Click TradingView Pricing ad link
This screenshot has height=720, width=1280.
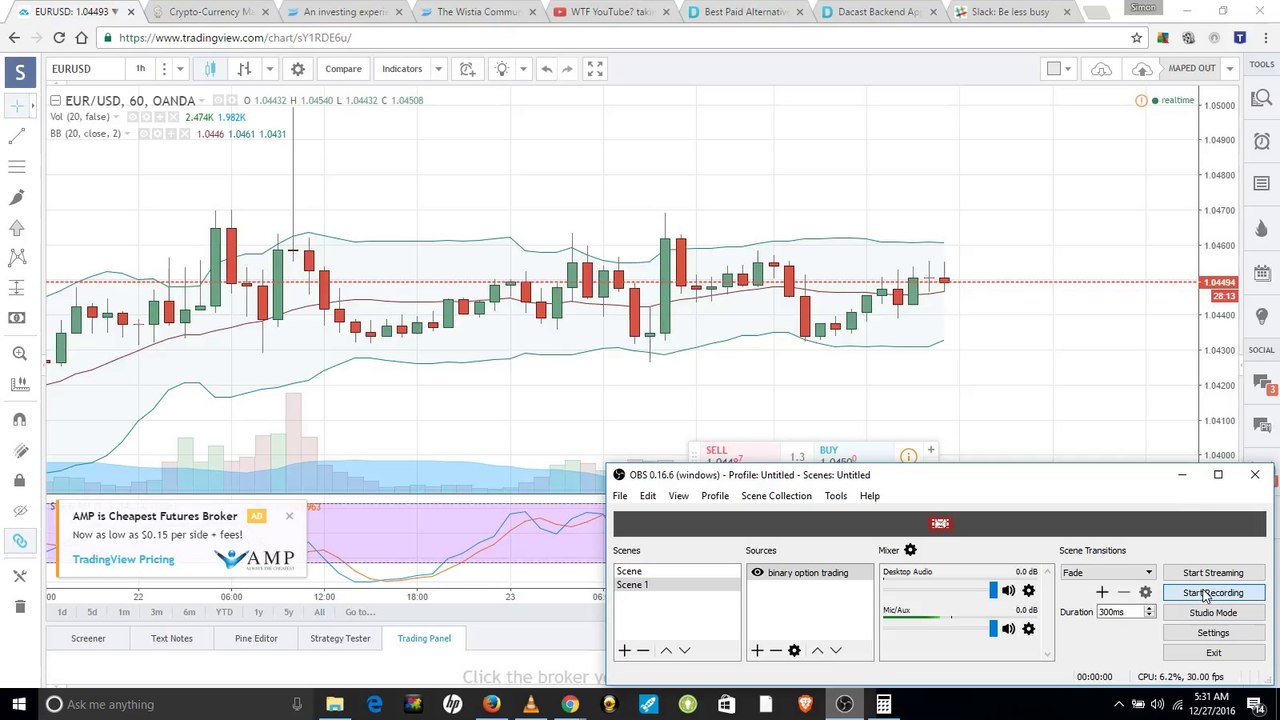coord(123,559)
